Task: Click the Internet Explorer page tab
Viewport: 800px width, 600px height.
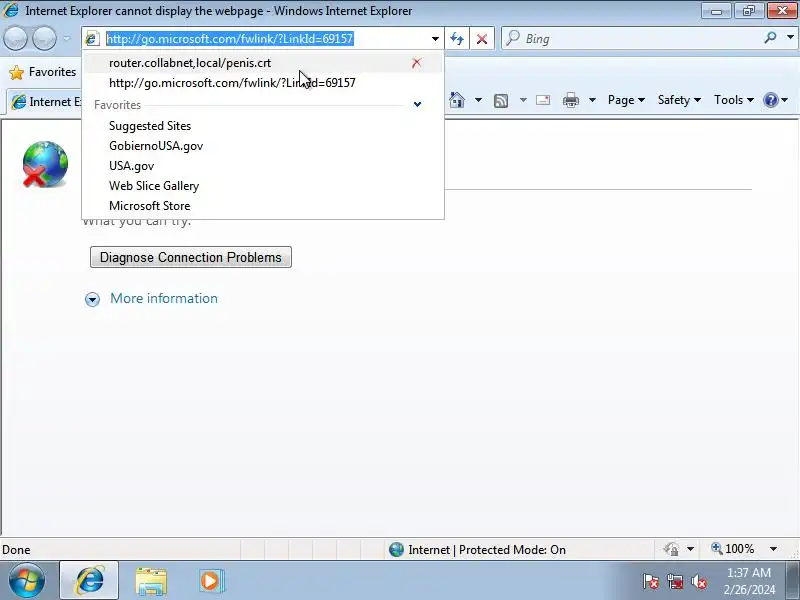Action: click(x=45, y=102)
